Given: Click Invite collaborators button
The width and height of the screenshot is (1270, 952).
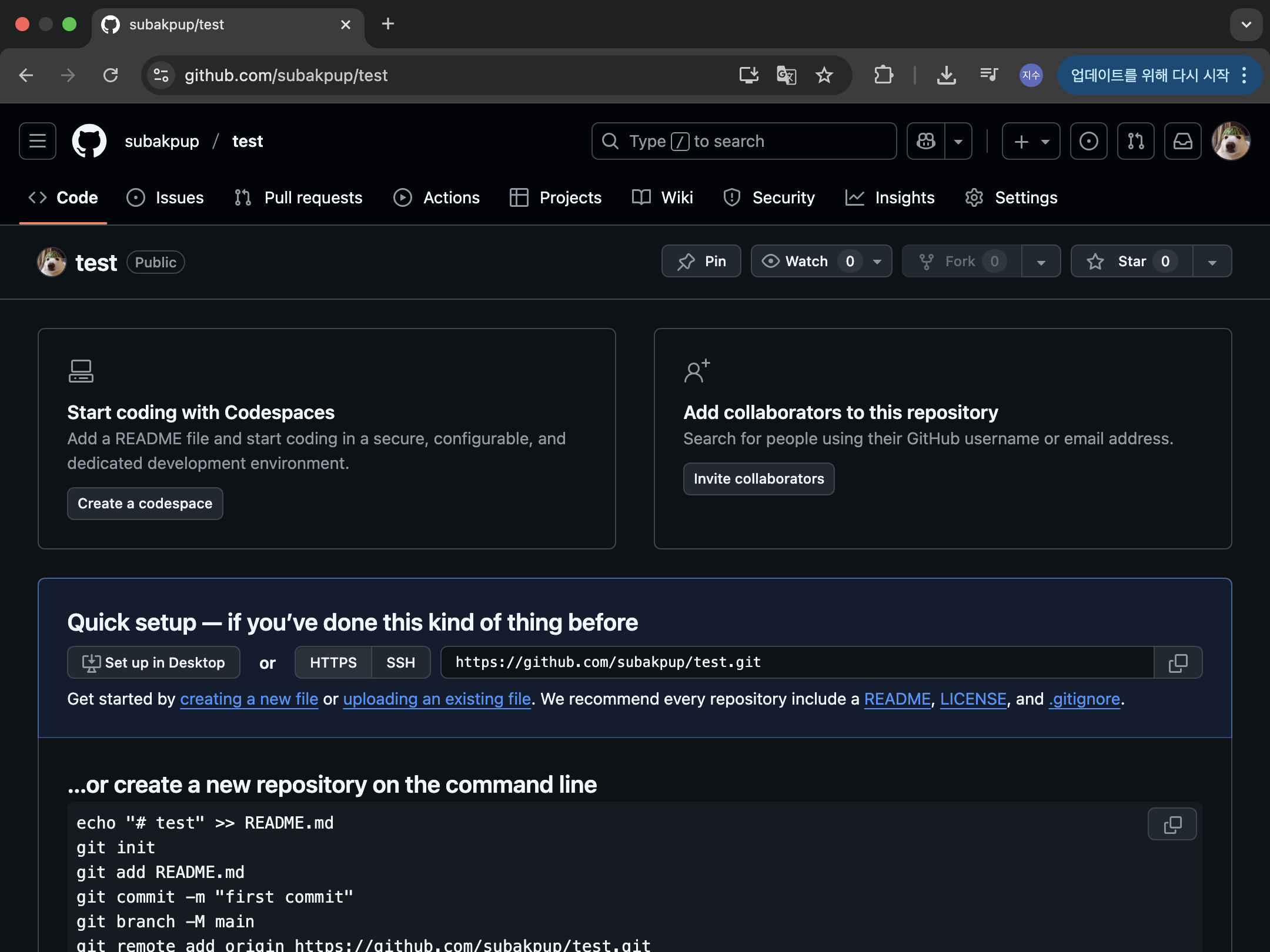Looking at the screenshot, I should pyautogui.click(x=758, y=479).
